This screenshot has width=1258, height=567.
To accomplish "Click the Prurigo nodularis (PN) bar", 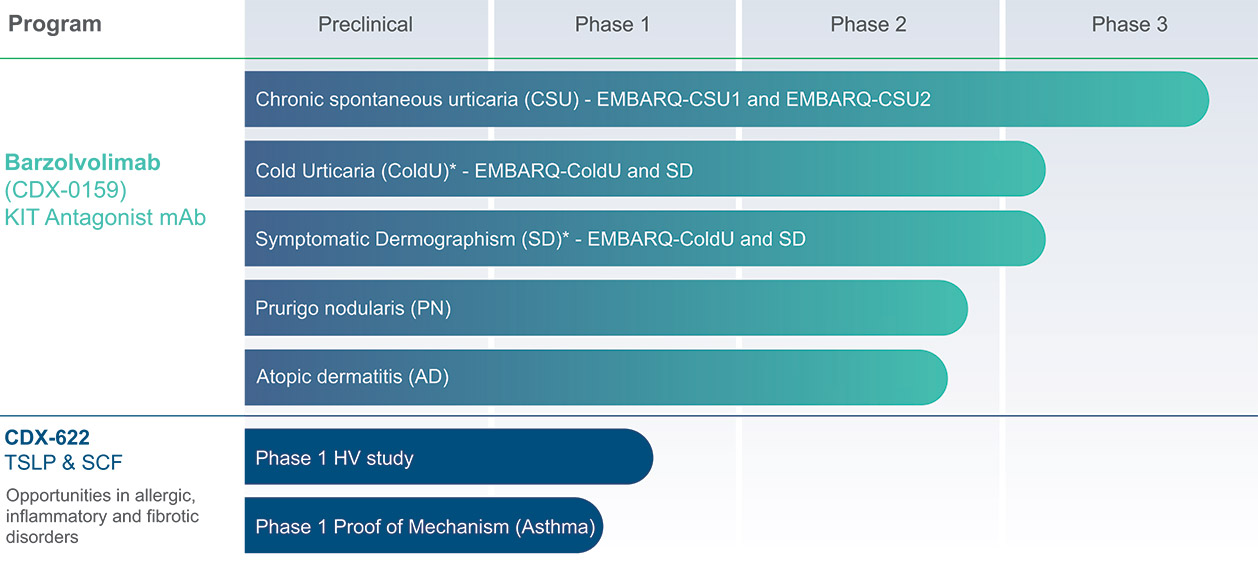I will point(606,308).
